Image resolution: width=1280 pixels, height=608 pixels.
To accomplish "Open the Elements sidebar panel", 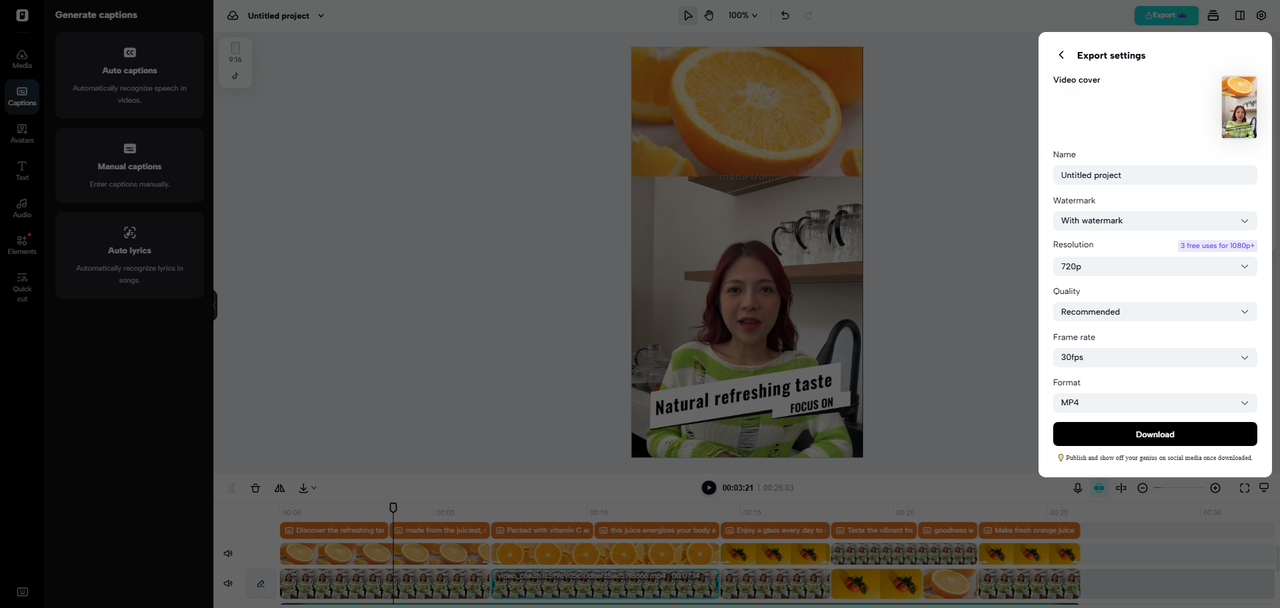I will [22, 245].
